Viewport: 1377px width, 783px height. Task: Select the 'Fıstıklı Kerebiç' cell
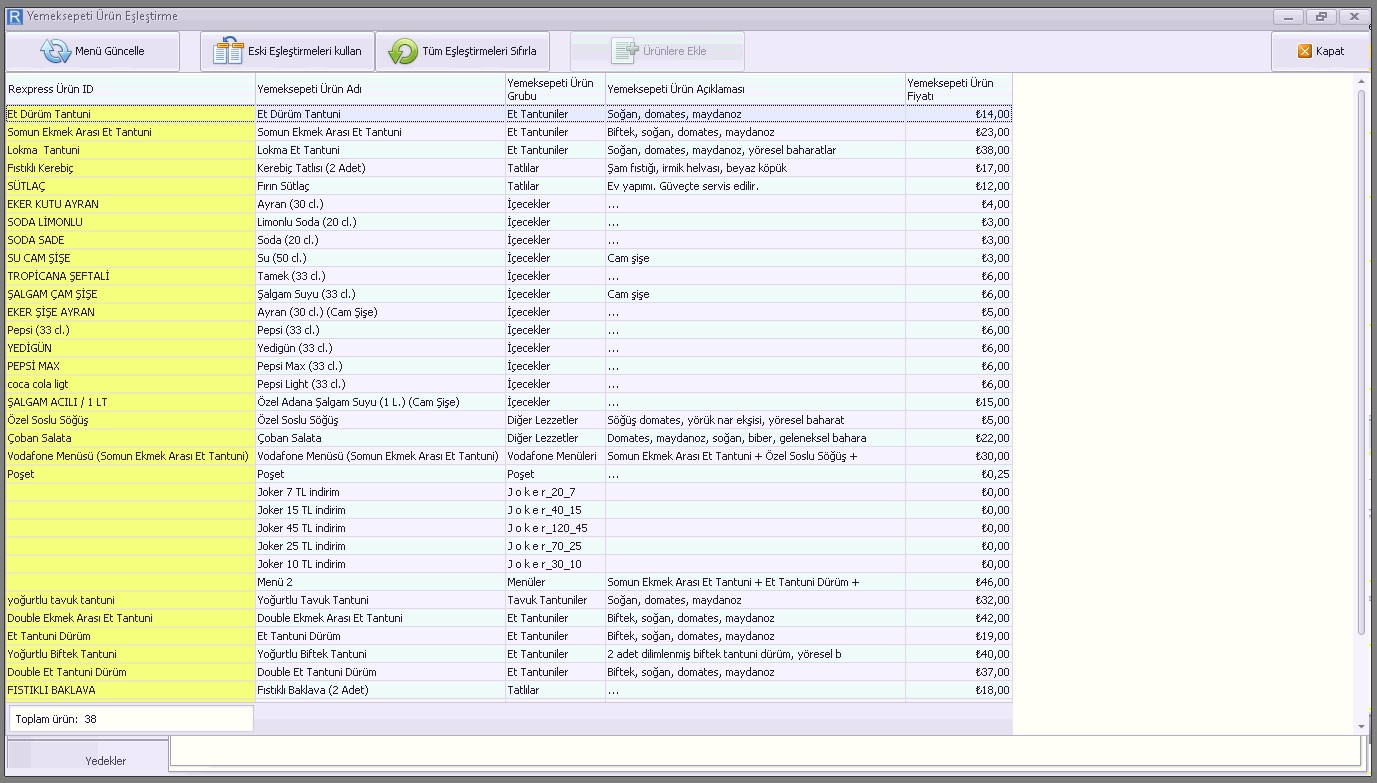(130, 168)
